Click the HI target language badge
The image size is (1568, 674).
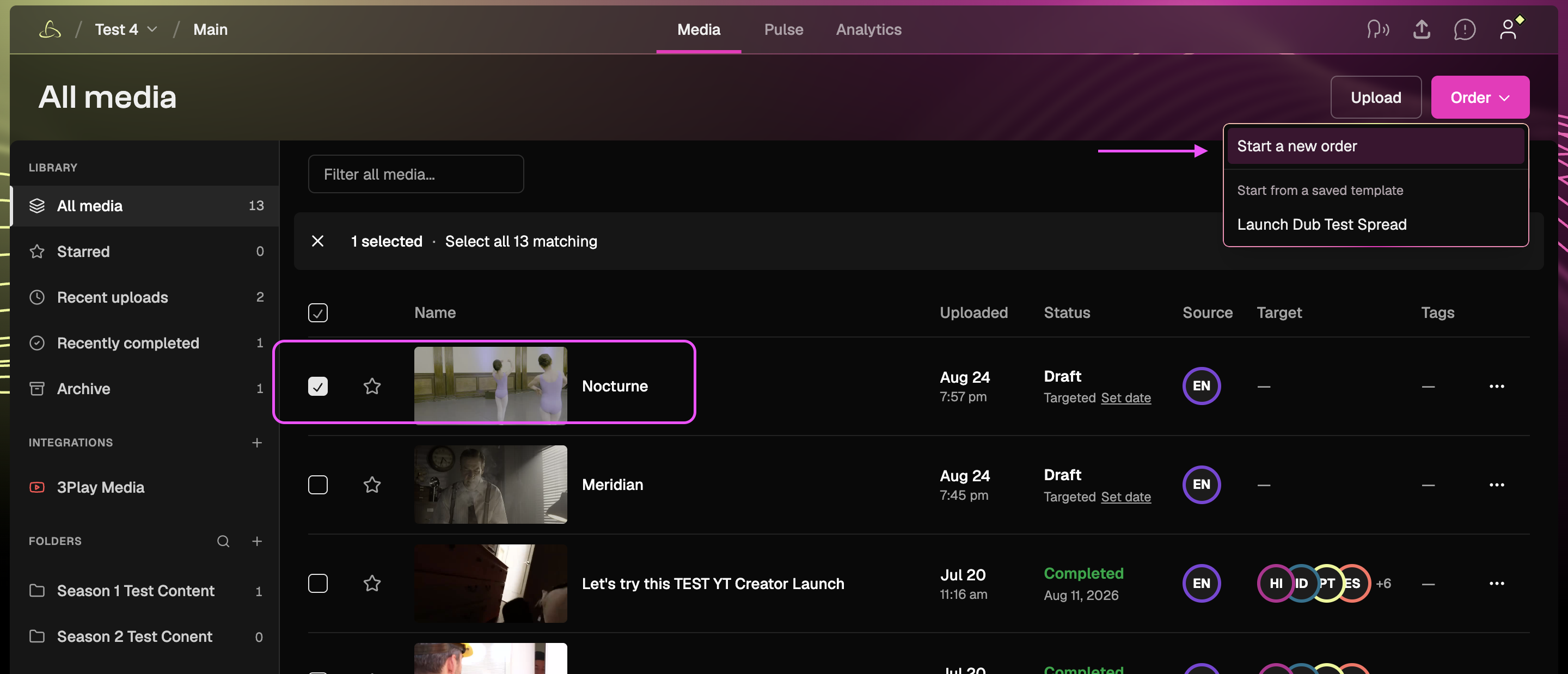click(1275, 583)
